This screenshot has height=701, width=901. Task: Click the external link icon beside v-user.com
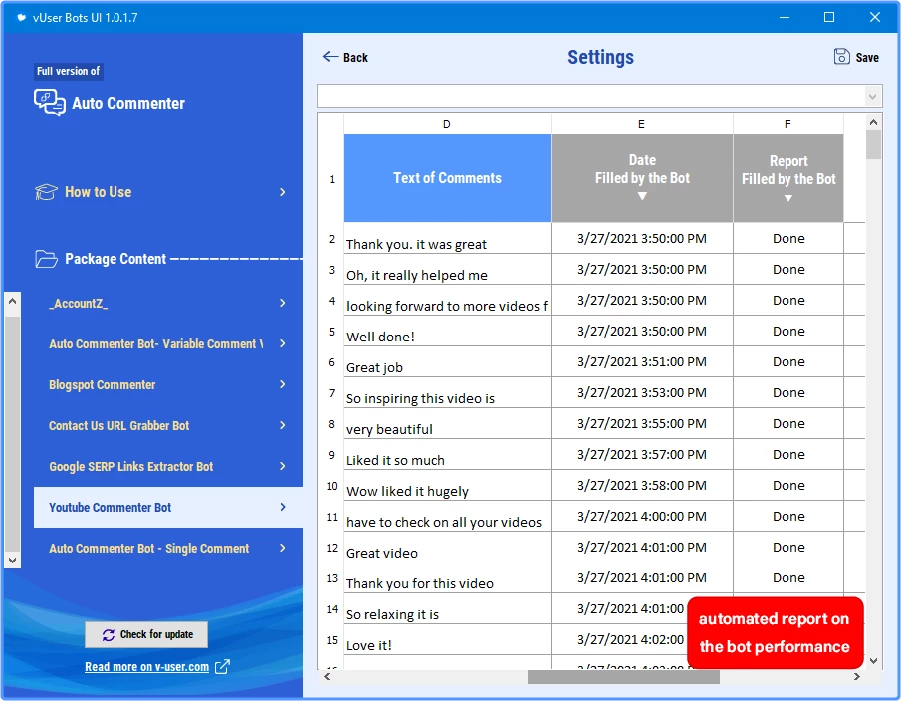(222, 667)
